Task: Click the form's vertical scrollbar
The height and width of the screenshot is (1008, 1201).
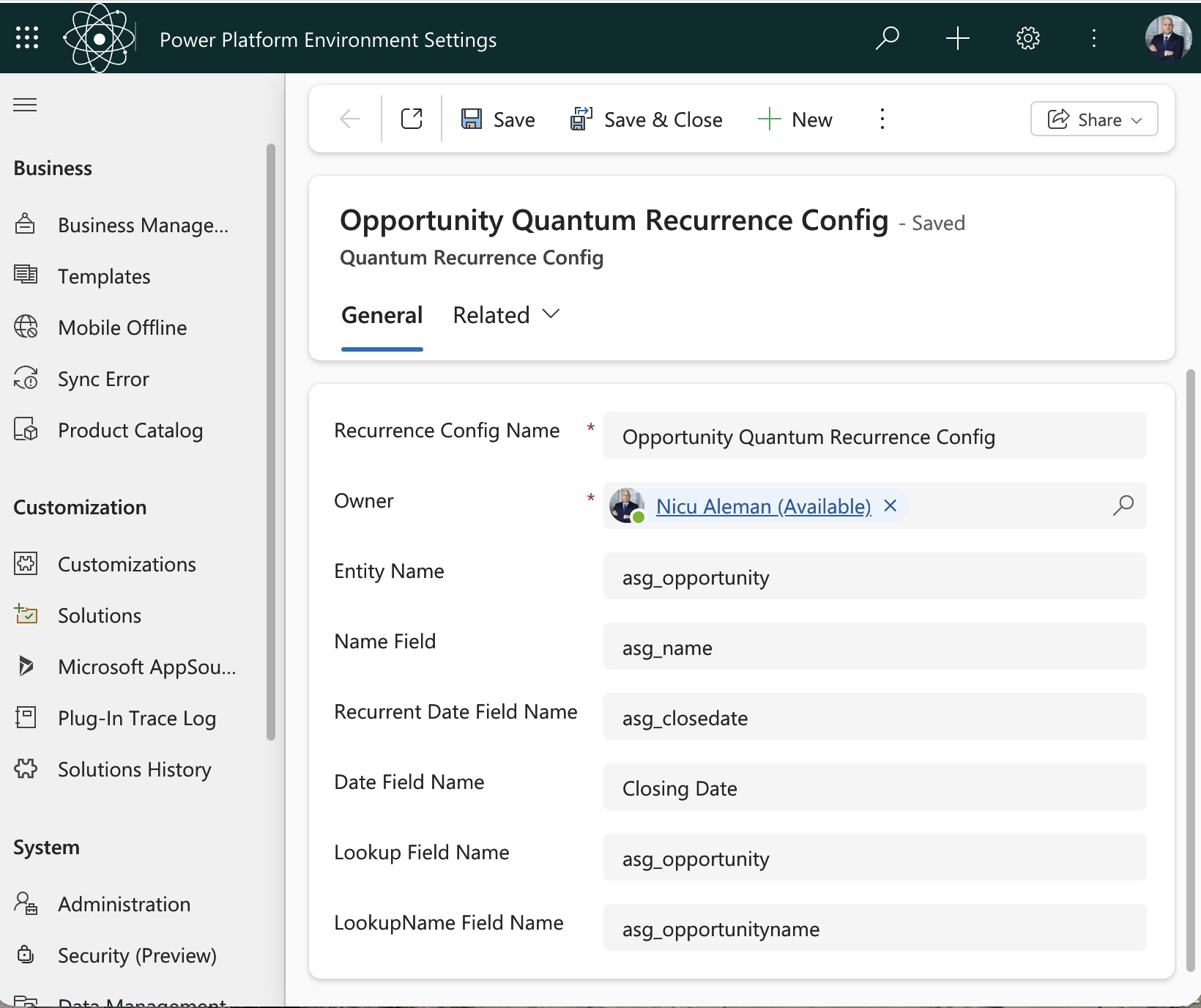Action: click(1190, 670)
